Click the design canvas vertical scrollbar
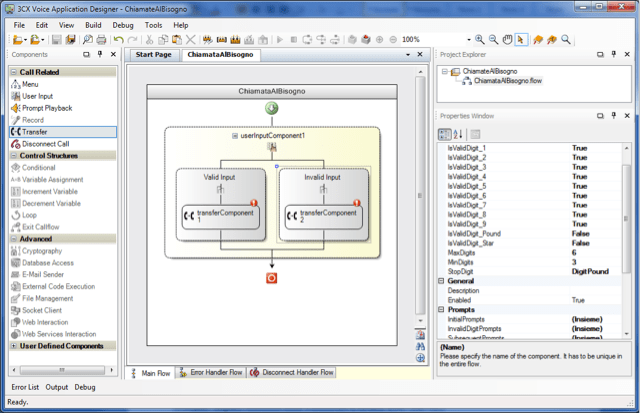The image size is (640, 414). click(420, 196)
